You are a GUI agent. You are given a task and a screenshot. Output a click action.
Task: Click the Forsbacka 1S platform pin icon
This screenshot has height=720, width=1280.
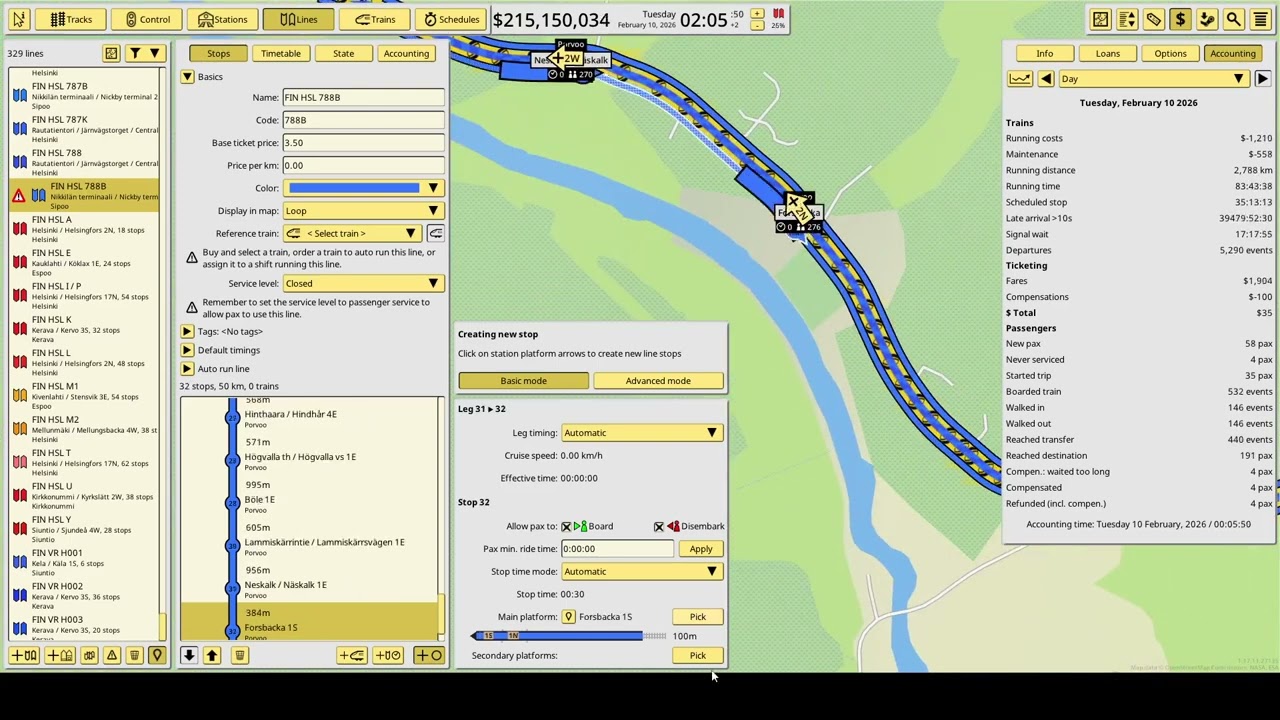568,617
